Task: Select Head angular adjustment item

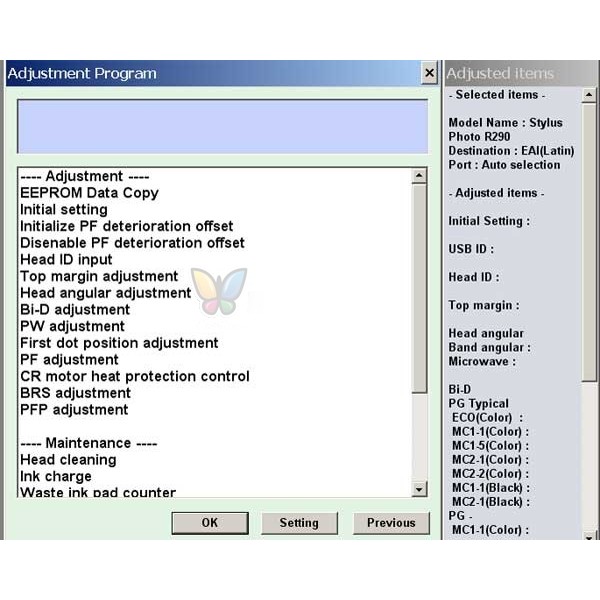Action: coord(105,293)
